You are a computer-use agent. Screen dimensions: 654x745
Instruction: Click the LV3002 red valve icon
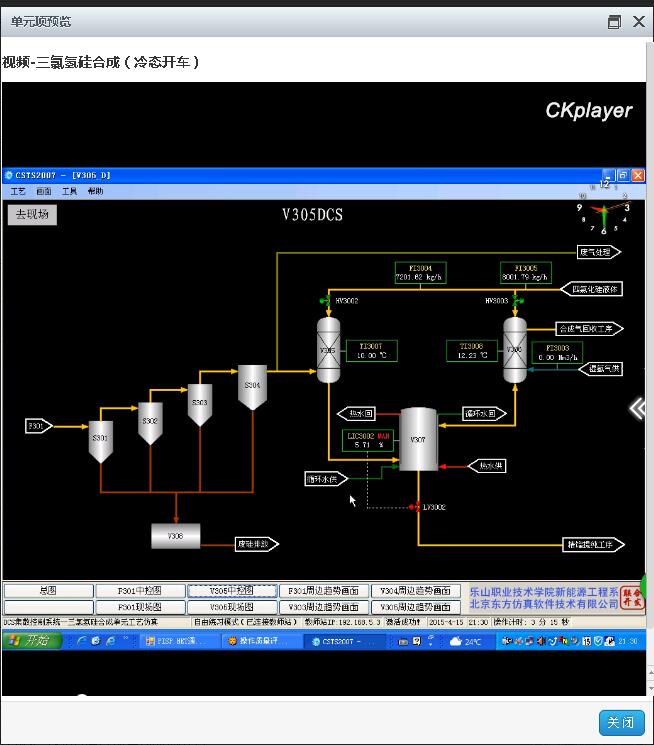pyautogui.click(x=412, y=507)
